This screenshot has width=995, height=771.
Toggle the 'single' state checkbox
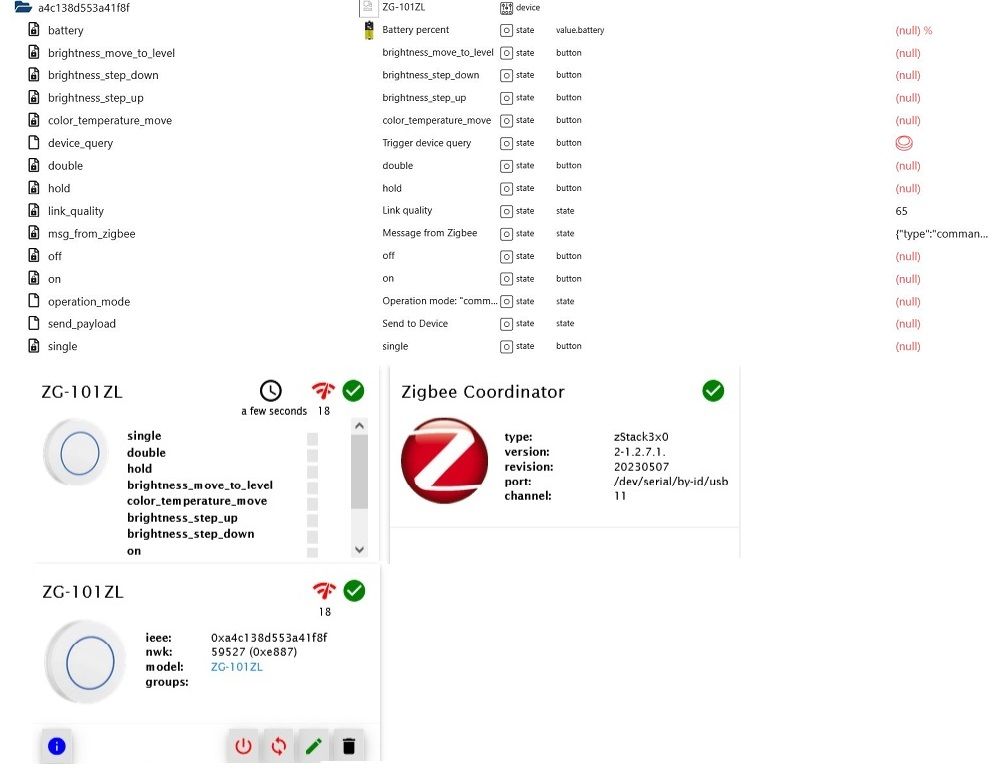point(312,437)
